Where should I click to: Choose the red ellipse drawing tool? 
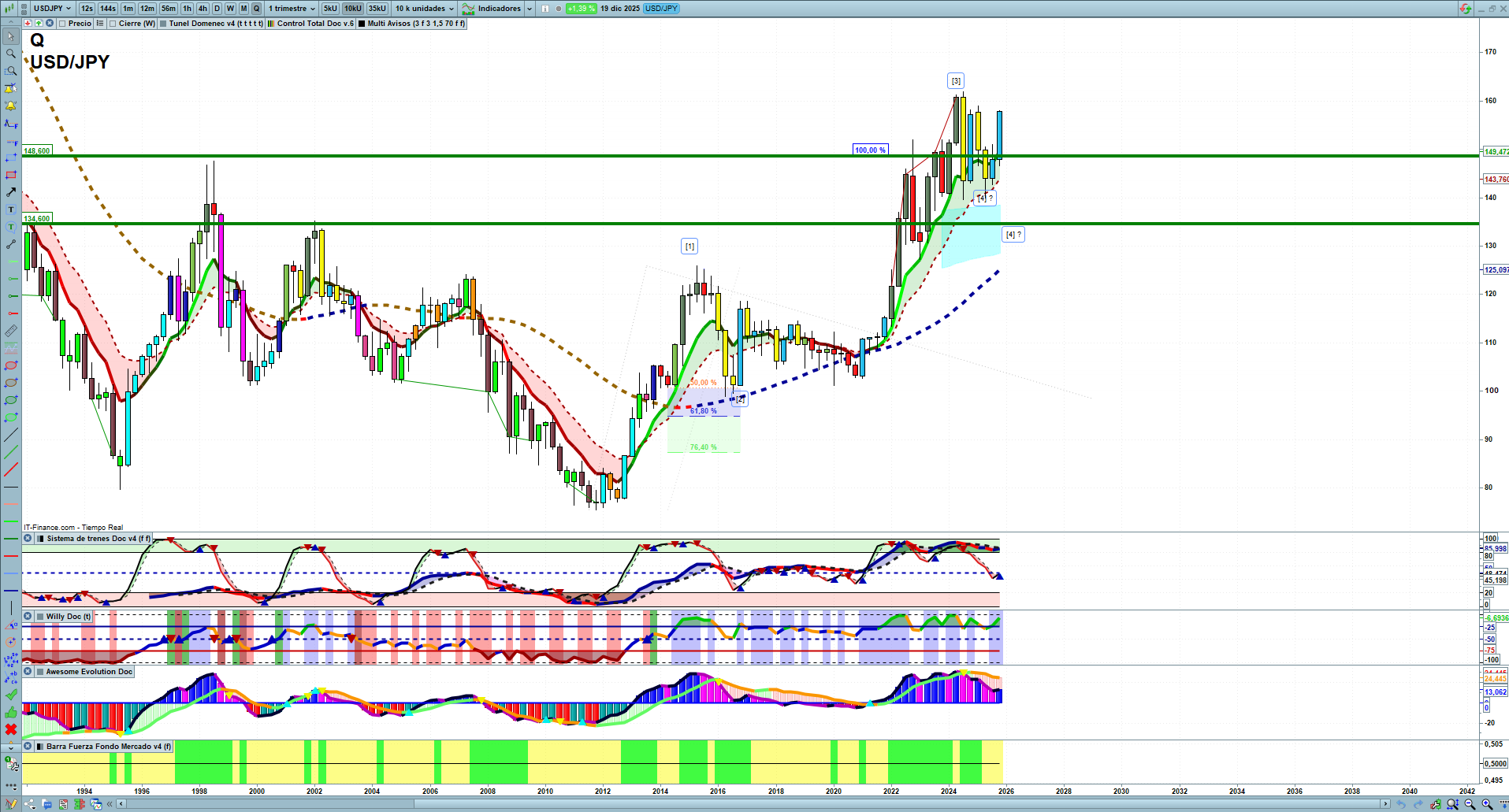(x=11, y=365)
